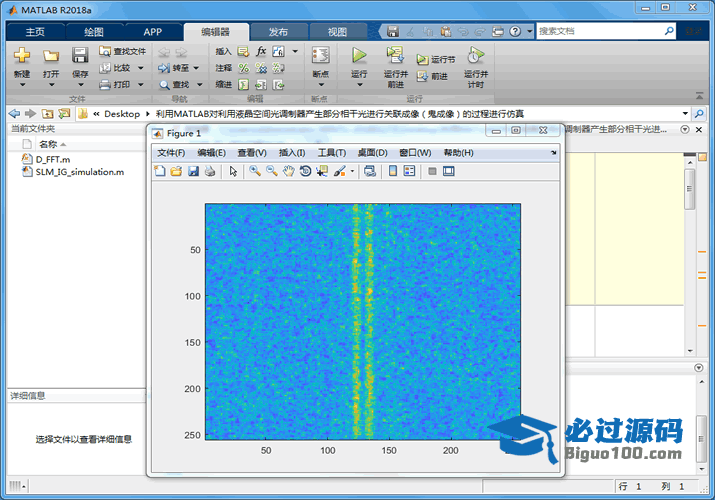This screenshot has height=500, width=715.
Task: Toggle the Zoom In tool
Action: pyautogui.click(x=255, y=171)
